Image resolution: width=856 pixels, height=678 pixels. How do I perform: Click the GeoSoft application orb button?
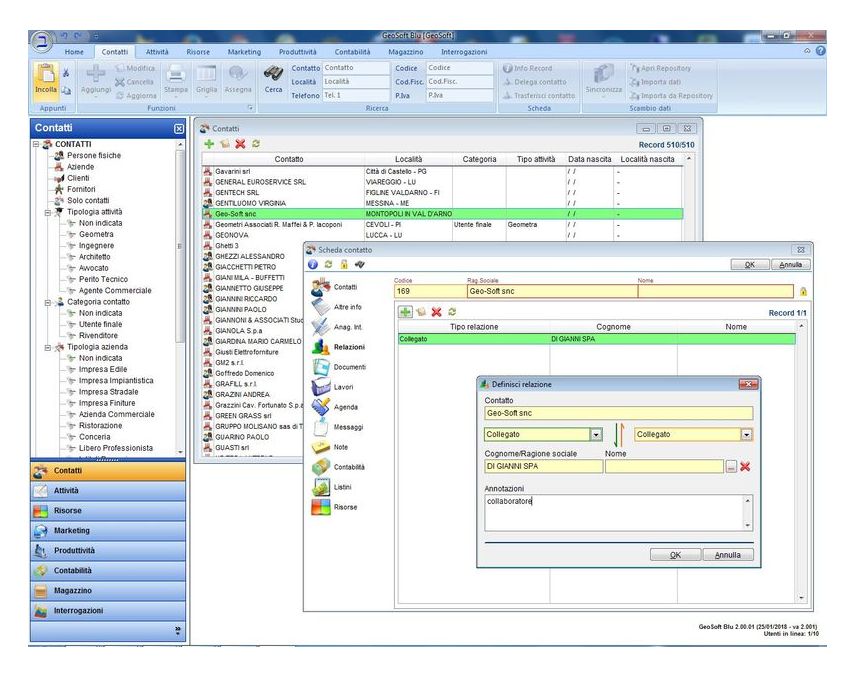click(x=41, y=41)
